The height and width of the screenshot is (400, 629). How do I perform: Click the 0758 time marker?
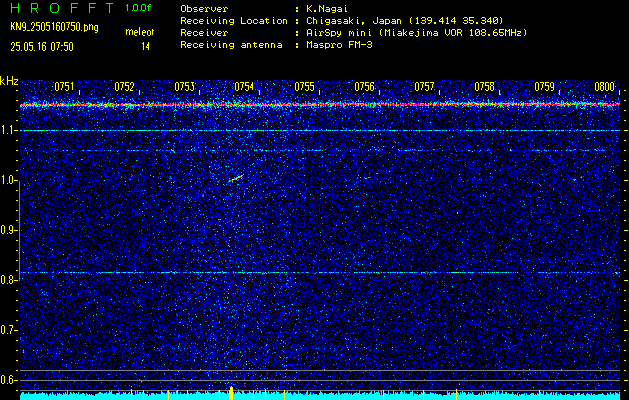coord(484,87)
